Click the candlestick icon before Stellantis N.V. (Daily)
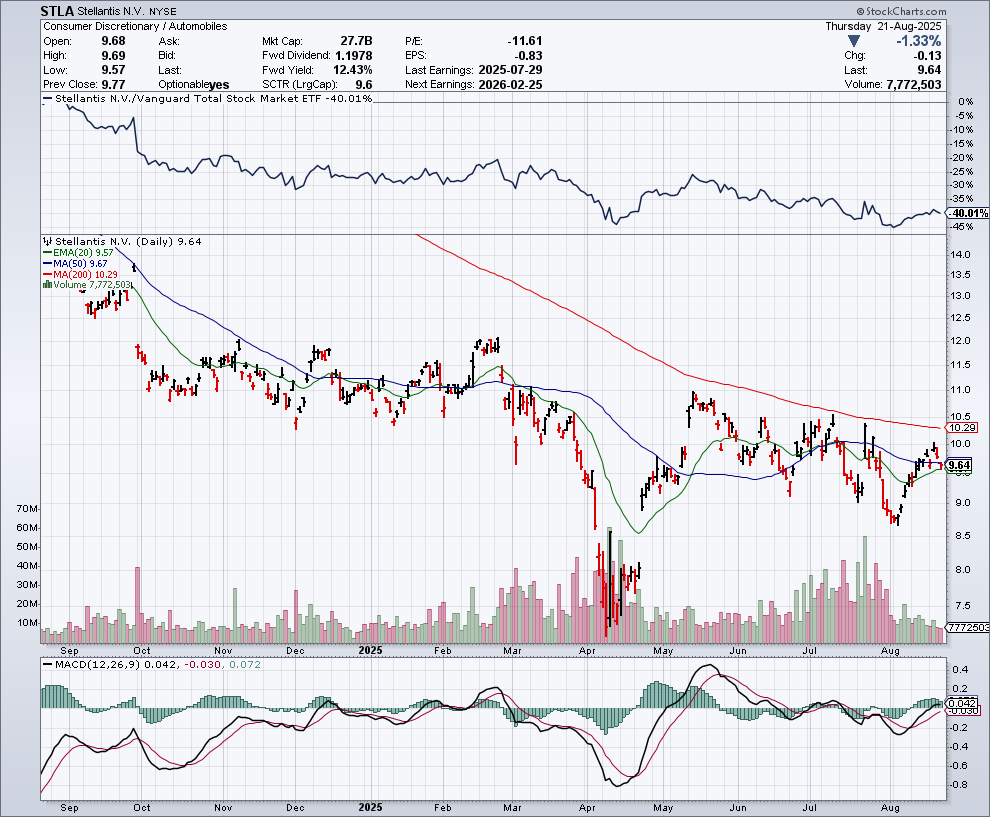Viewport: 990px width, 817px height. [x=47, y=241]
